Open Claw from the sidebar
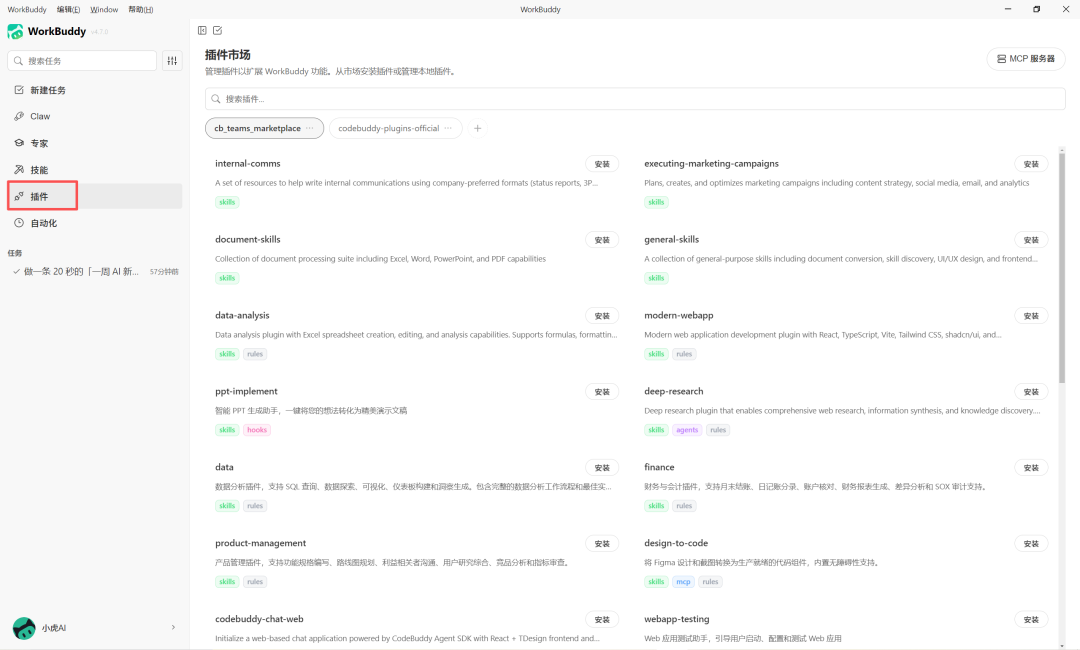 [x=40, y=117]
